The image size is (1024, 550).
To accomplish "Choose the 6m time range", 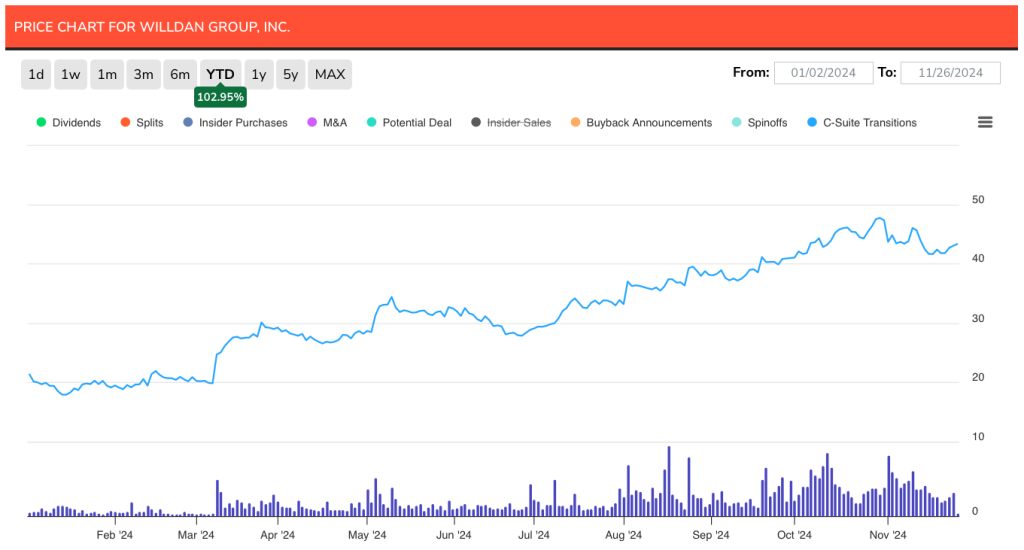I will pyautogui.click(x=180, y=74).
